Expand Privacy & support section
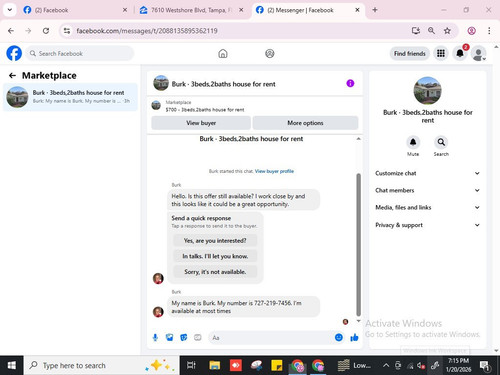 pyautogui.click(x=428, y=225)
